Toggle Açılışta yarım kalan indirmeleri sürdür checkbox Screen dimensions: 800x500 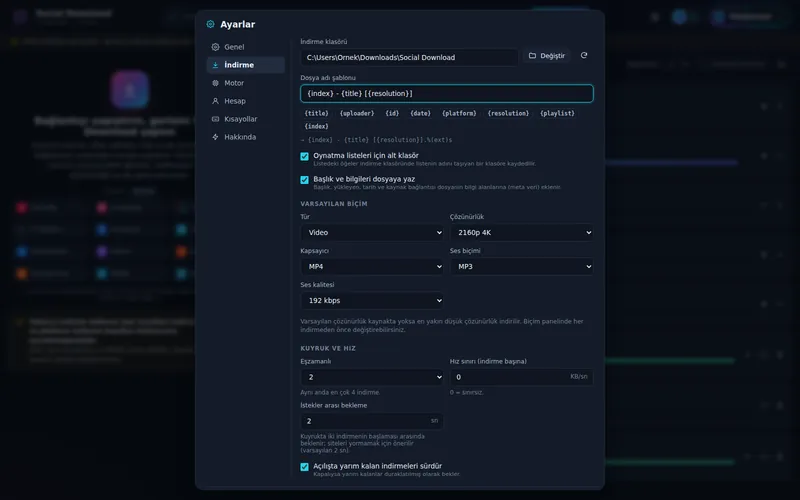click(305, 467)
